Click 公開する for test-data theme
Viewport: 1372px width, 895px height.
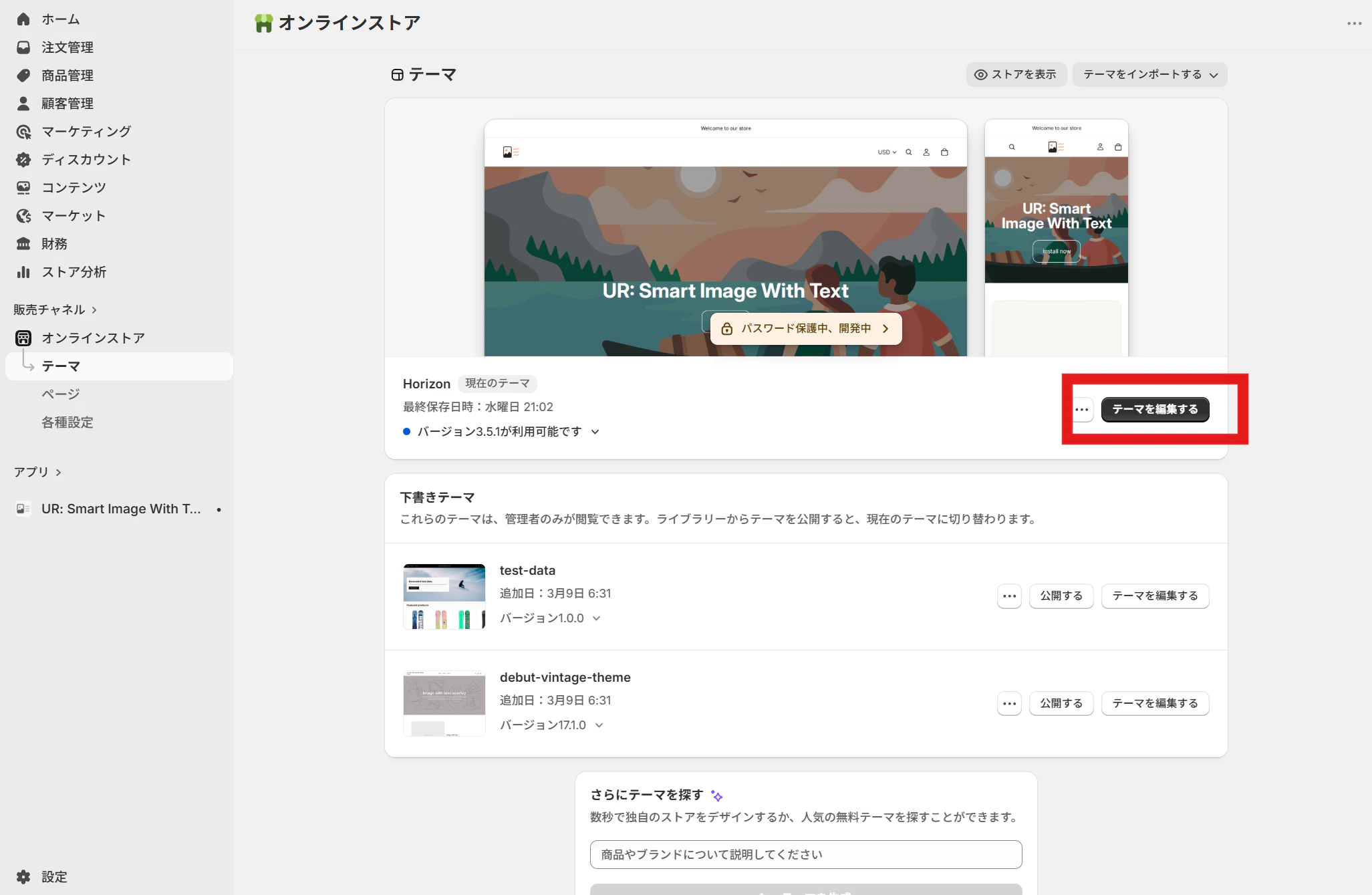1061,596
